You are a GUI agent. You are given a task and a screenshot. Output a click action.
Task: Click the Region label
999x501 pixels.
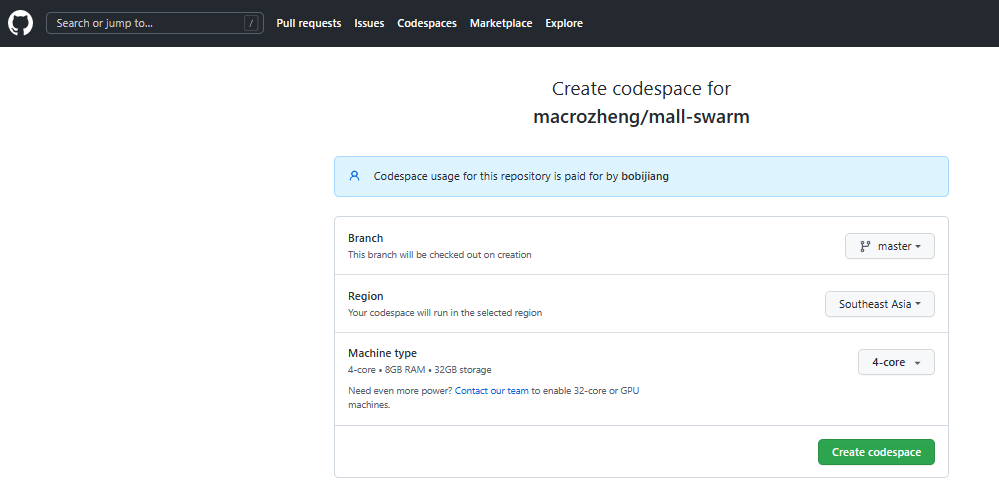point(365,296)
